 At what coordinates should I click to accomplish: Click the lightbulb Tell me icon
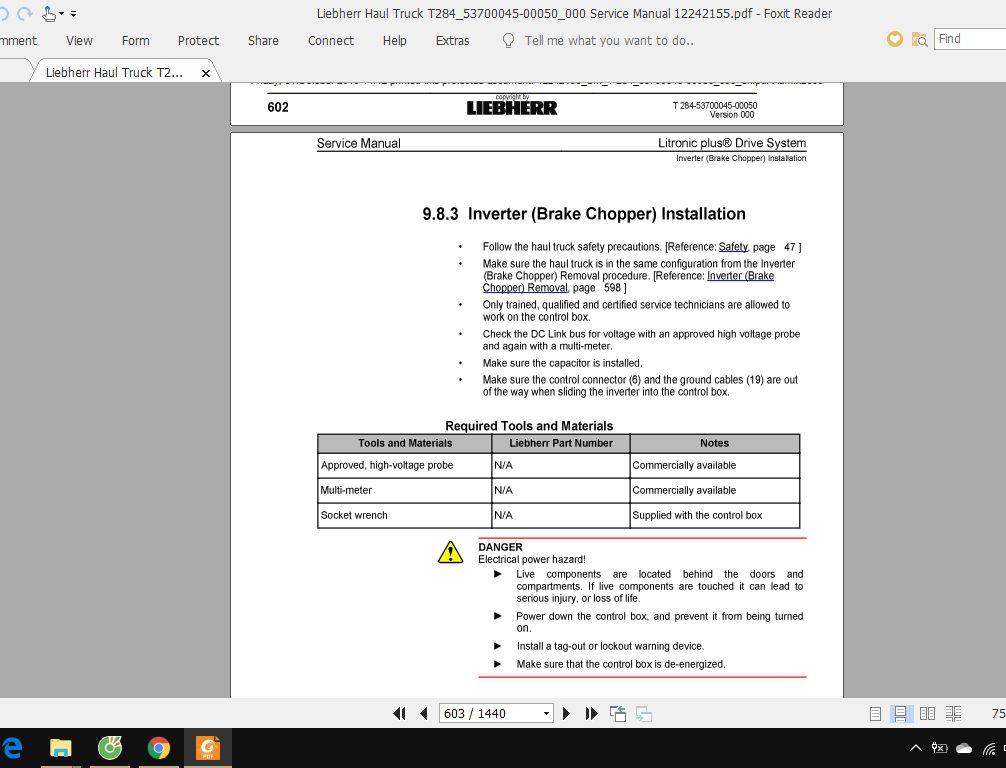coord(508,40)
